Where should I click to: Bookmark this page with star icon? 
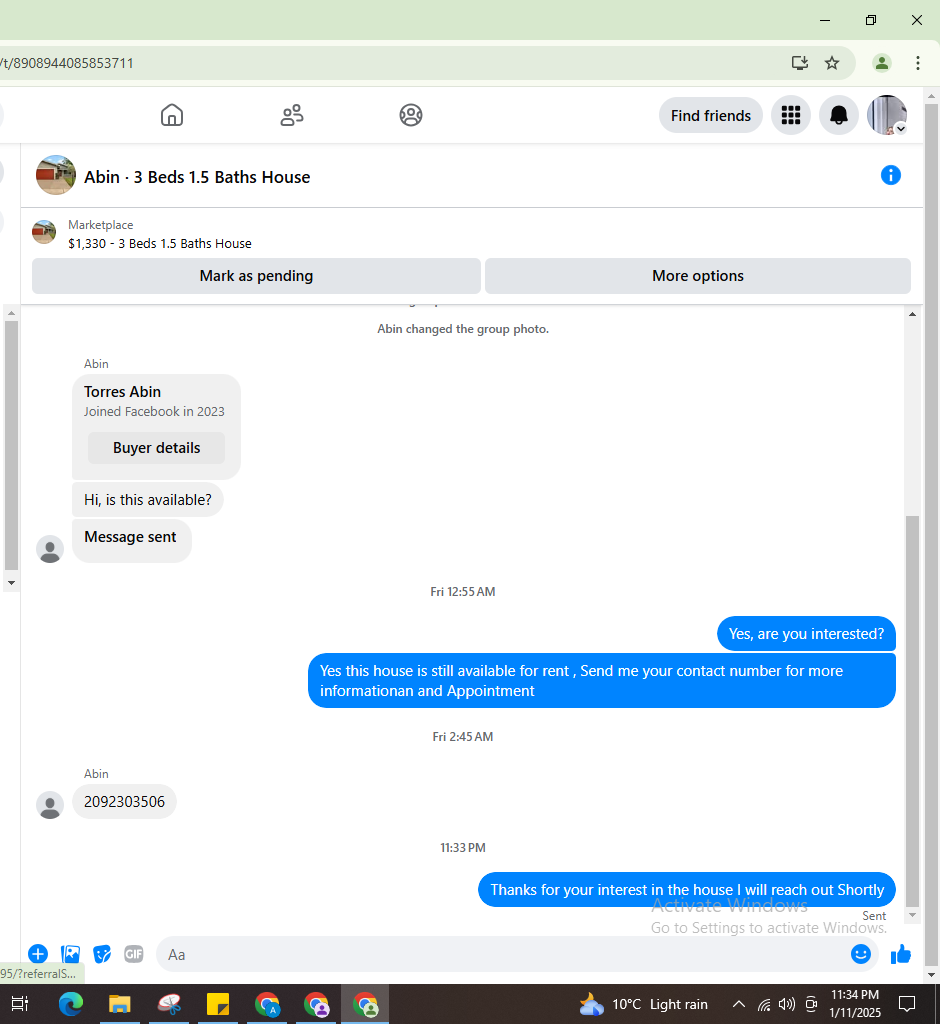(x=832, y=63)
